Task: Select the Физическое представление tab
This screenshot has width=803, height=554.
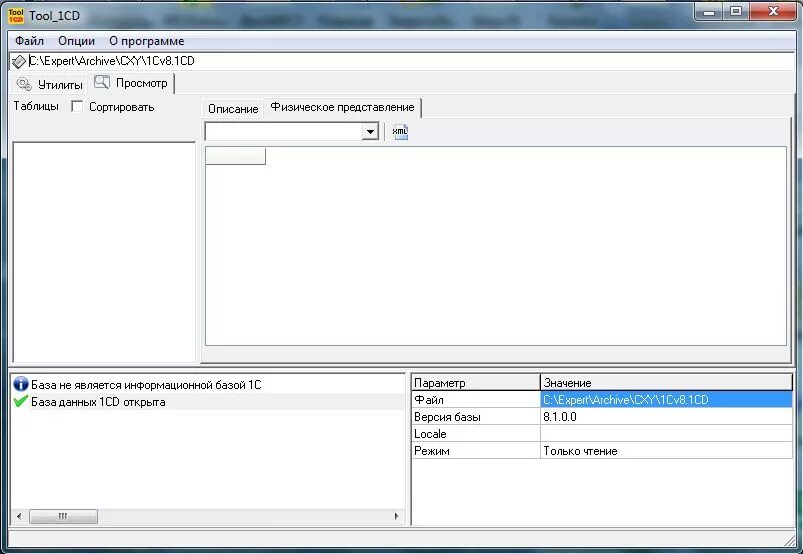Action: 343,107
